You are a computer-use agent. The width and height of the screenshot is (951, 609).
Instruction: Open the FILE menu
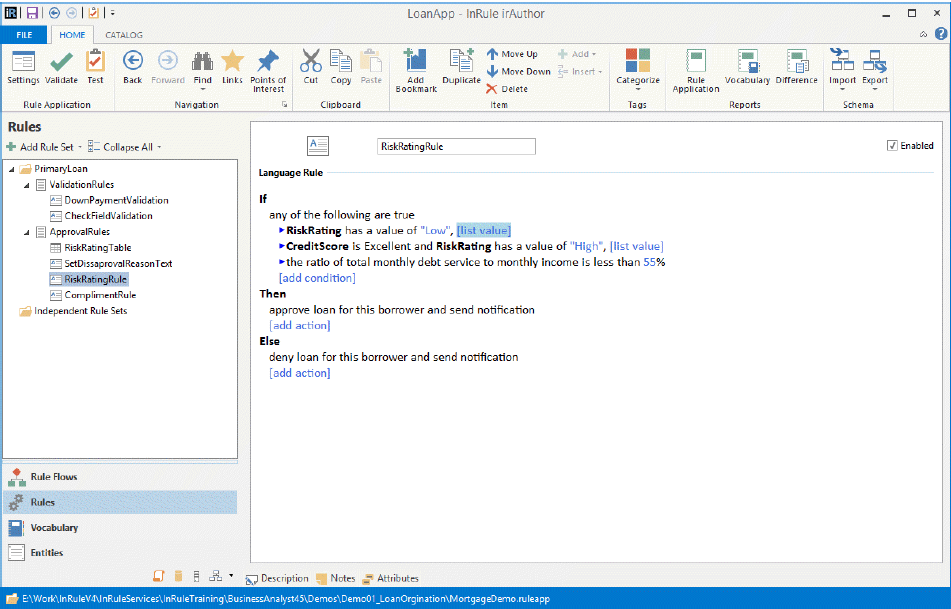[x=24, y=35]
